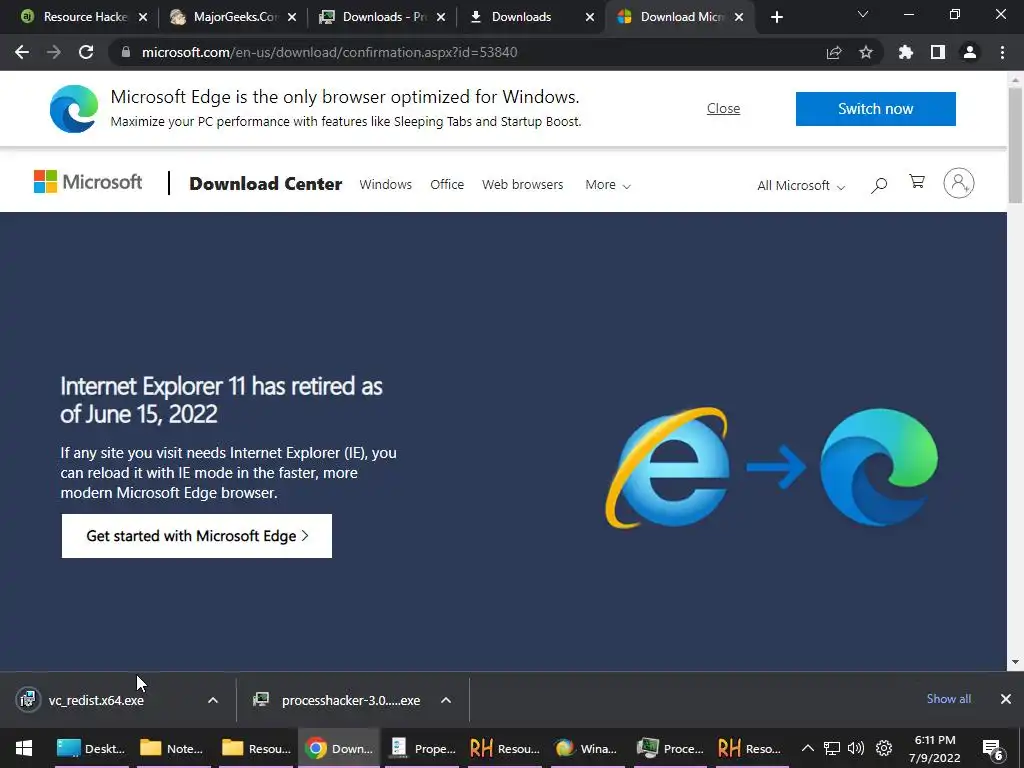Image resolution: width=1024 pixels, height=768 pixels.
Task: Click the network icon in system tray
Action: click(x=831, y=748)
